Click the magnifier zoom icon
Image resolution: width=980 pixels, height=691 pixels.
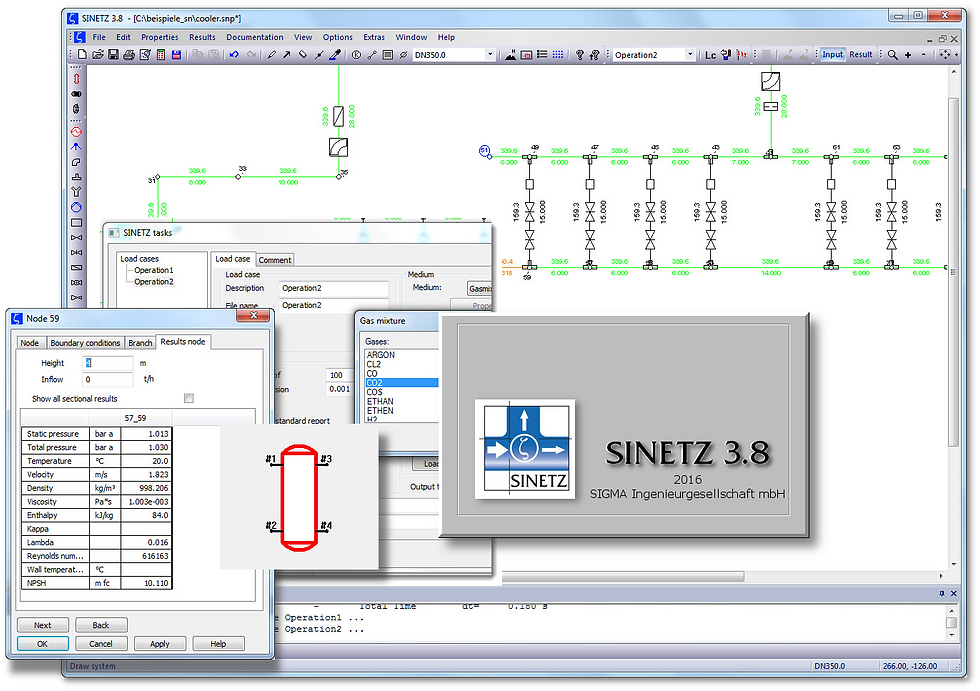click(893, 55)
